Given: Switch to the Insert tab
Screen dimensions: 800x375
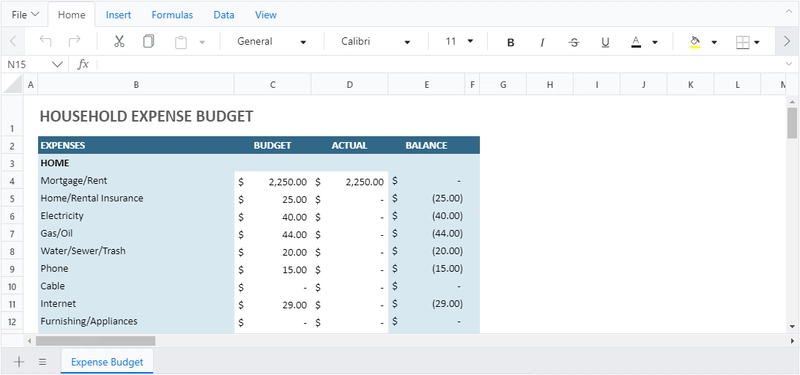Looking at the screenshot, I should (x=118, y=15).
